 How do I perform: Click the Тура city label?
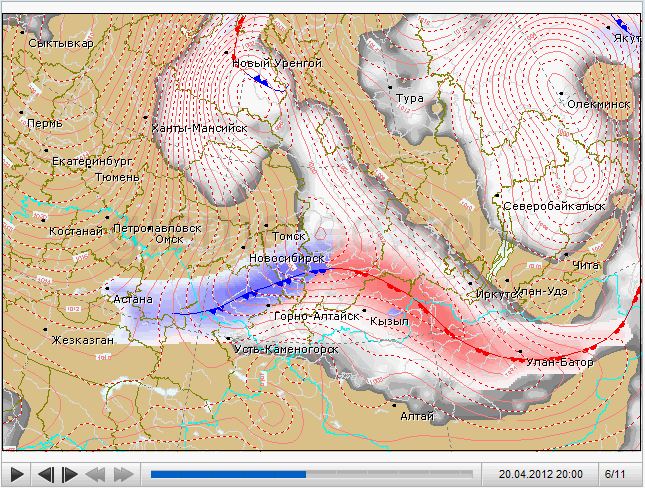click(410, 98)
